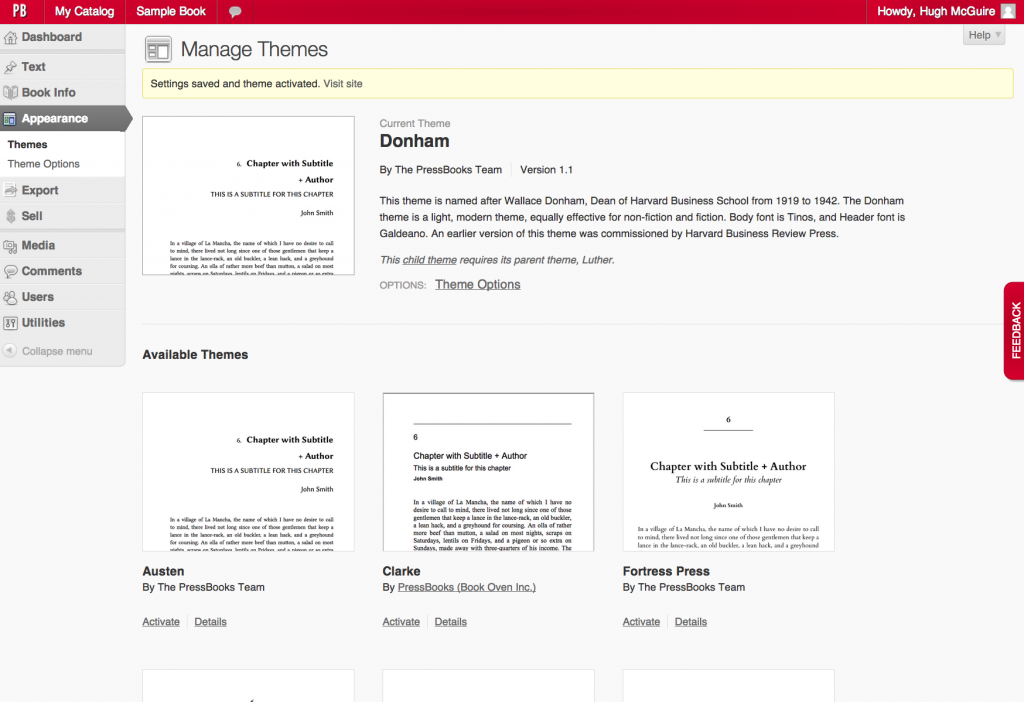Click the Austen theme thumbnail

(x=248, y=472)
